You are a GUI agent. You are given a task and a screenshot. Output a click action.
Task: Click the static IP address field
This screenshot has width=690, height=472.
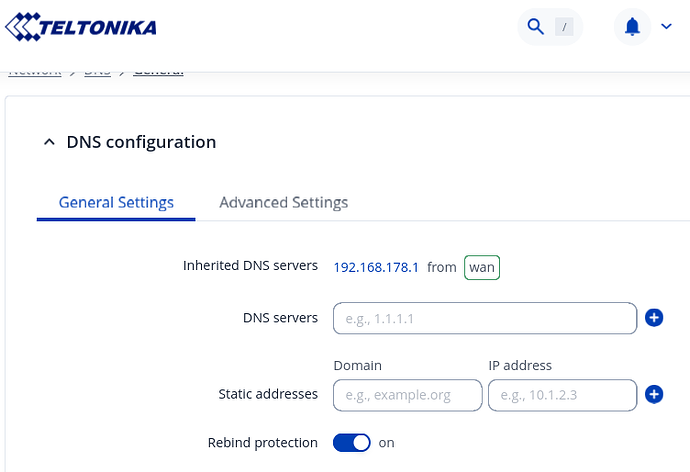click(x=561, y=395)
